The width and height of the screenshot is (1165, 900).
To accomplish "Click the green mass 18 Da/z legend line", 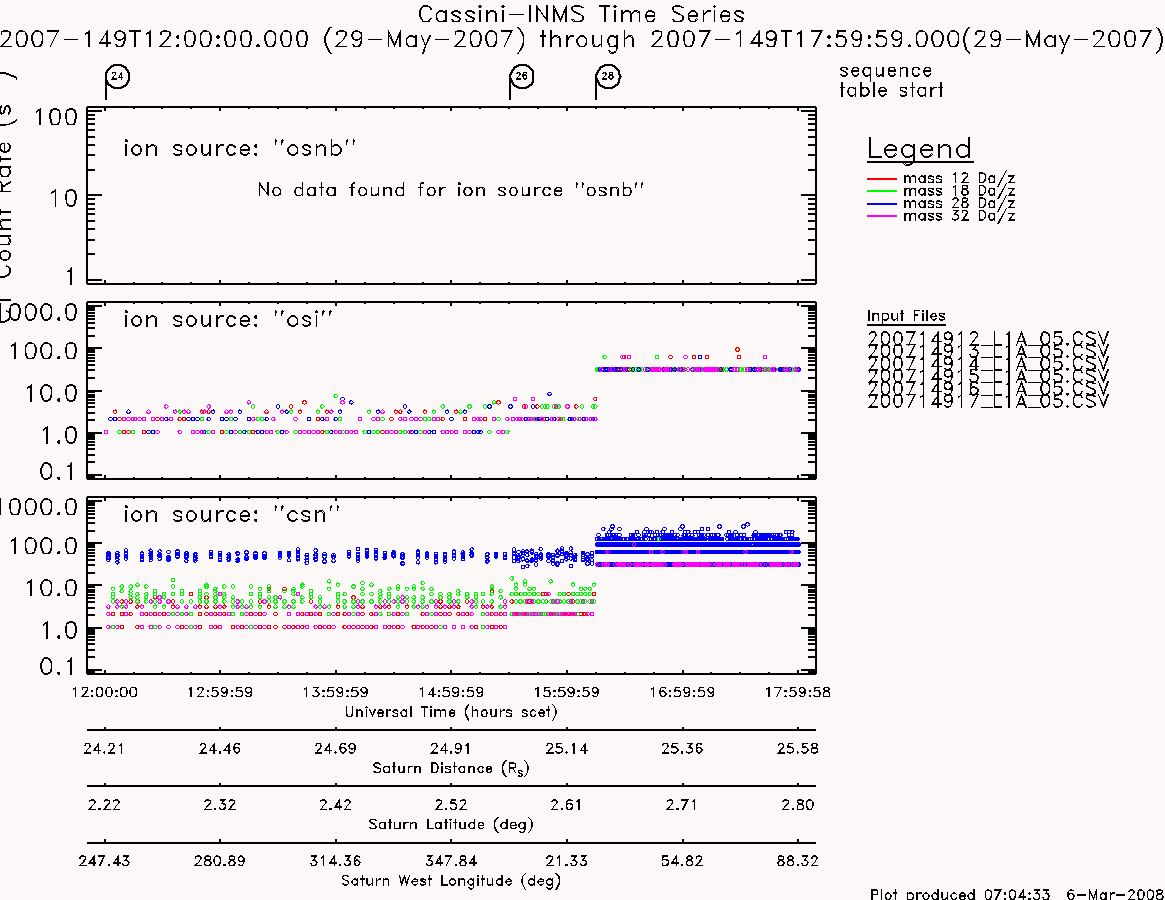I will (x=882, y=192).
